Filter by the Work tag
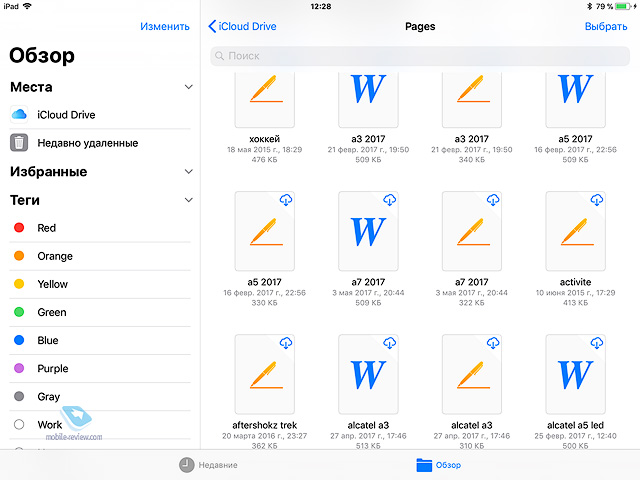The height and width of the screenshot is (480, 640). point(100,425)
